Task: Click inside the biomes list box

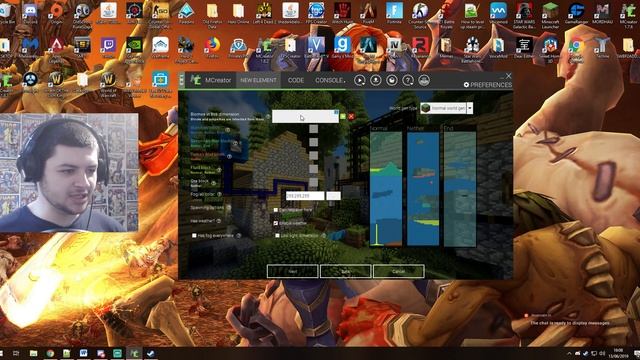Action: click(305, 116)
